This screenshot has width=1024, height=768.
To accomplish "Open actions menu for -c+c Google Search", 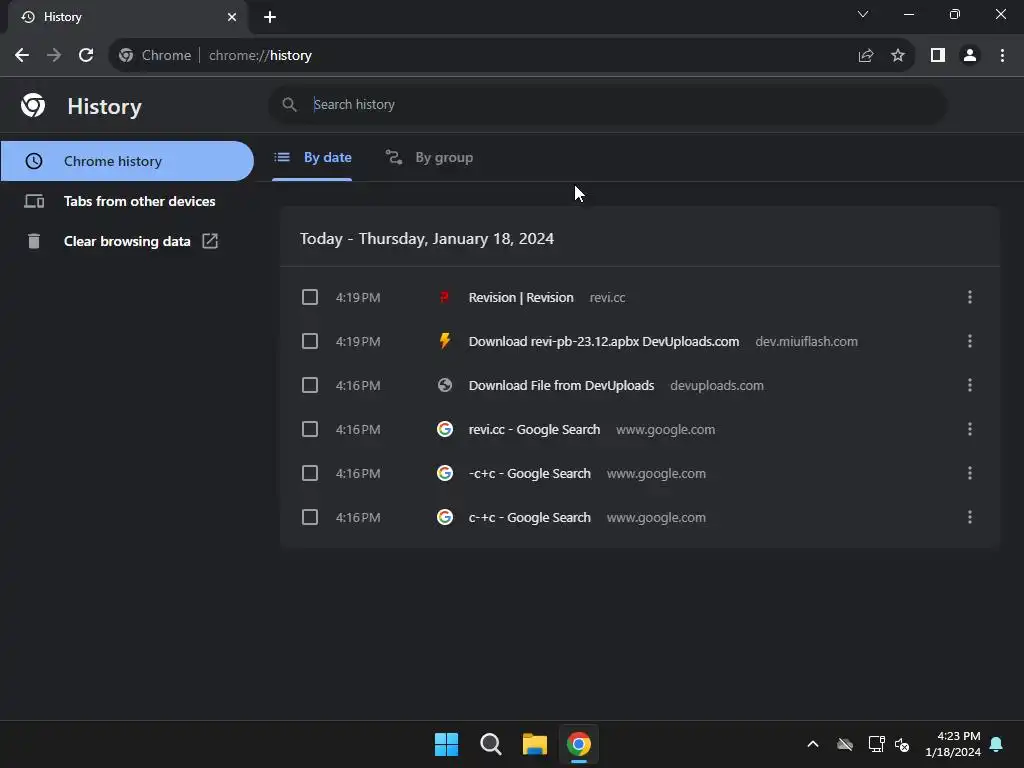I will (x=970, y=473).
